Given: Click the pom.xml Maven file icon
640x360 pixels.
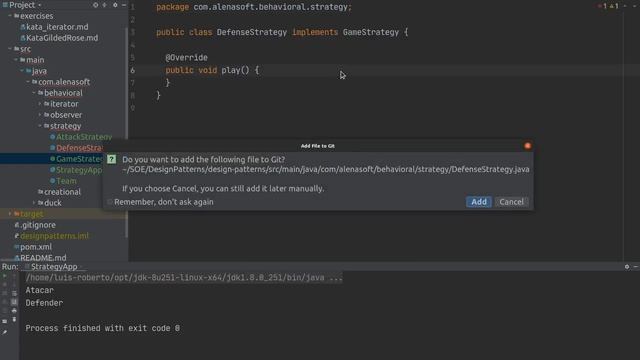Looking at the screenshot, I should tap(16, 247).
